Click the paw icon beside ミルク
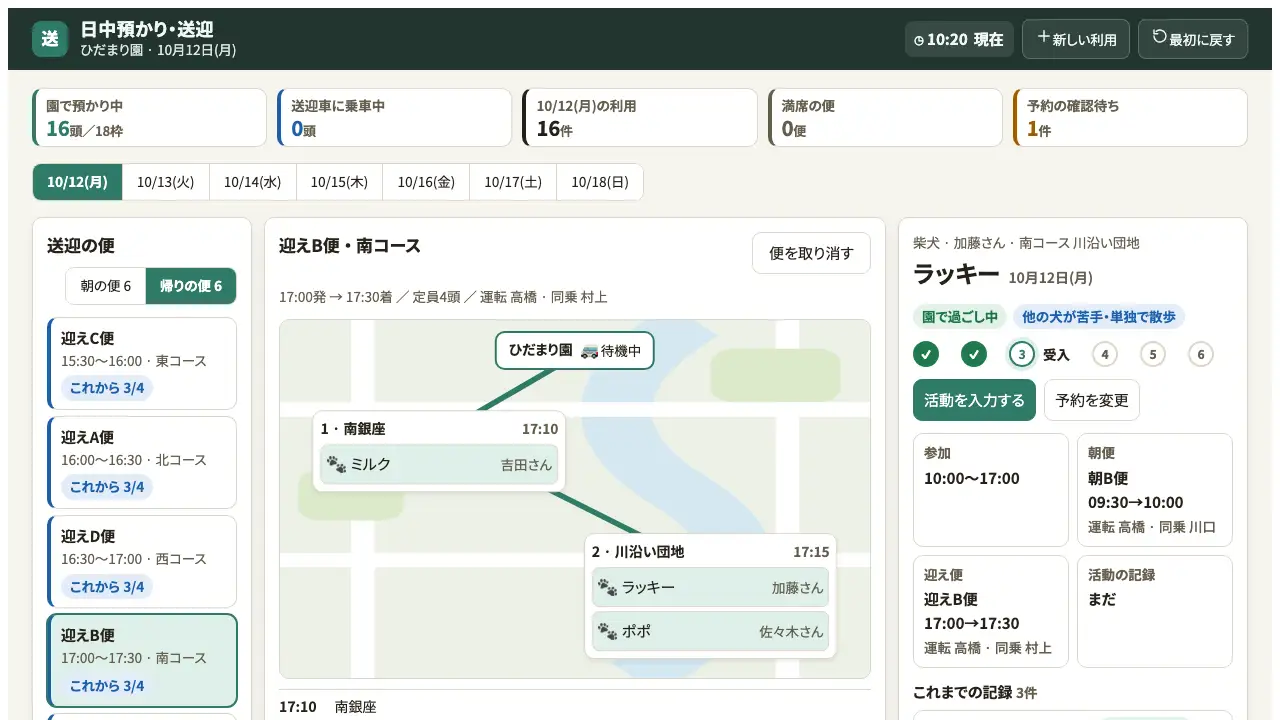The height and width of the screenshot is (720, 1280). (x=336, y=464)
